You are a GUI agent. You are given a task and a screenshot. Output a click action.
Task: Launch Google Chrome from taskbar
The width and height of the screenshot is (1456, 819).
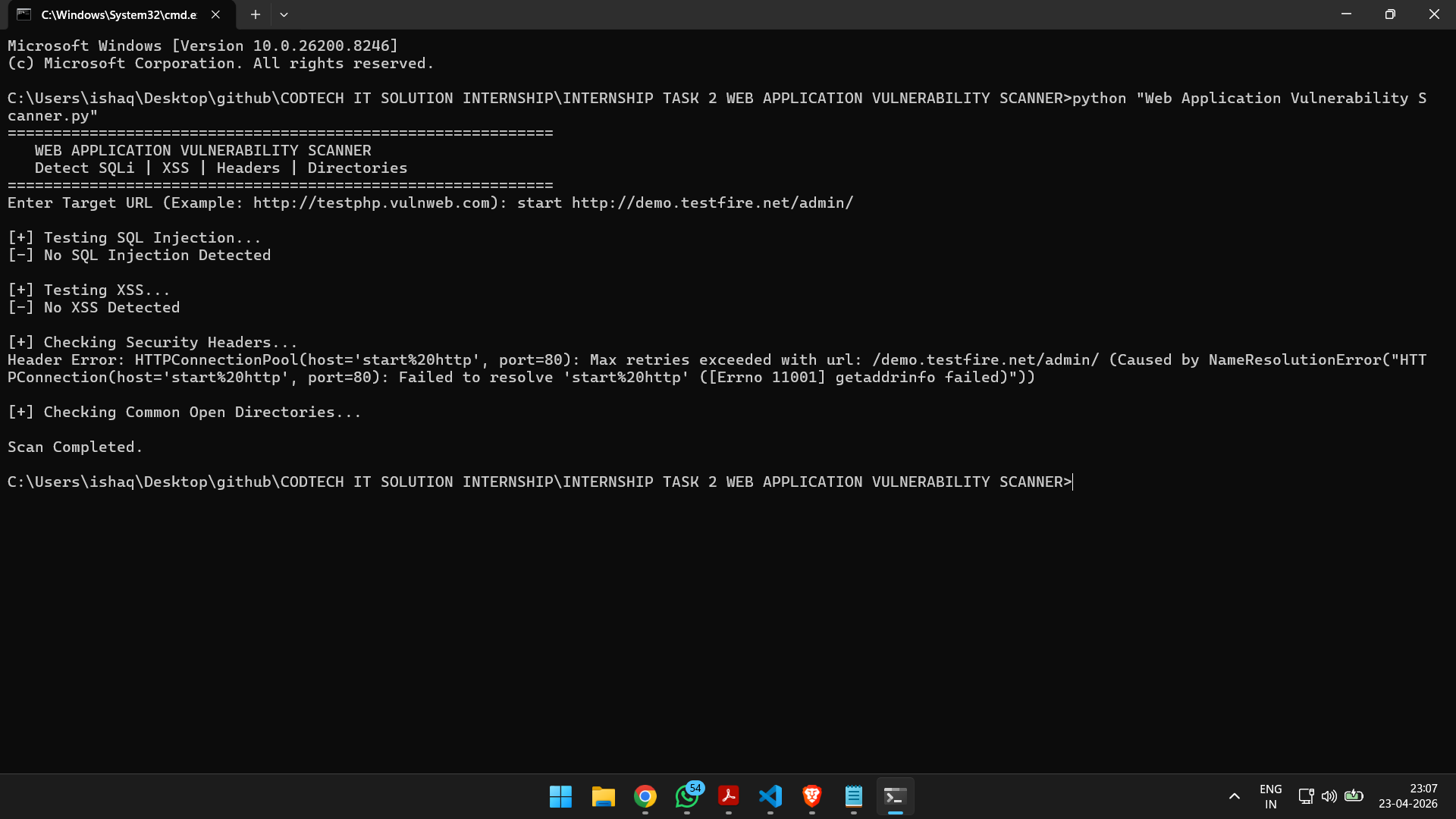645,796
